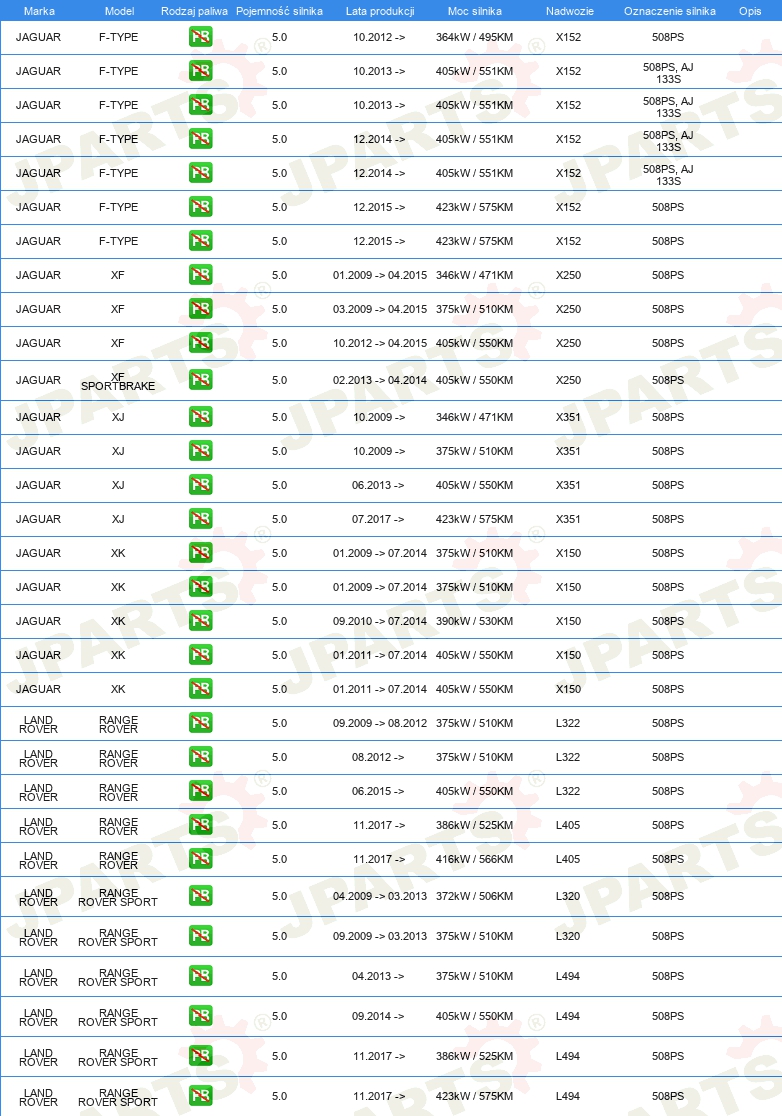Select the '06.2015 ->' production years cell
The image size is (782, 1116).
tap(378, 791)
